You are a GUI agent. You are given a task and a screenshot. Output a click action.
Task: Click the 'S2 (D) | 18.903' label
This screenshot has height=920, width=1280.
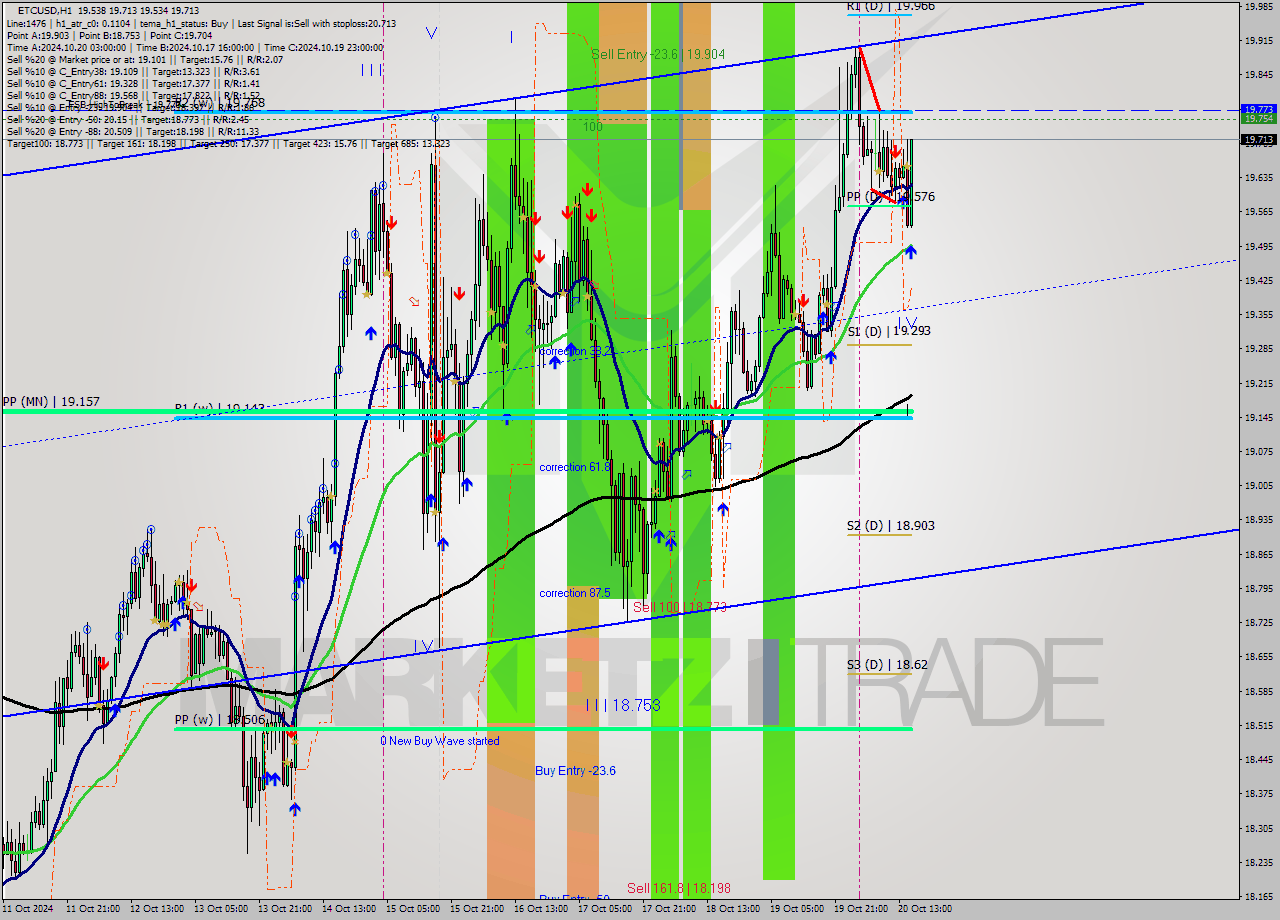(x=891, y=525)
